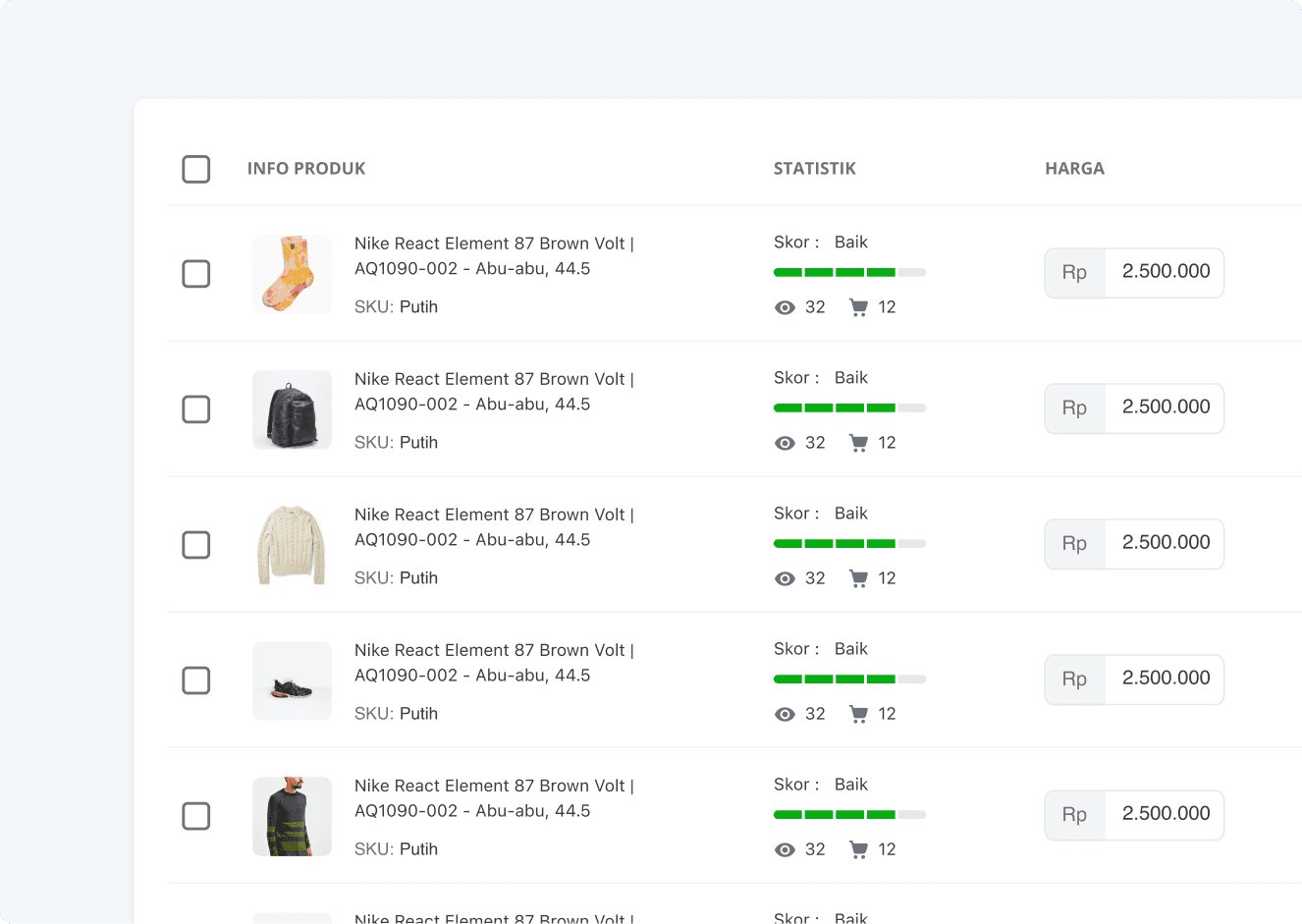Mark the checkbox for the black sneaker product
1302x924 pixels.
[x=196, y=680]
